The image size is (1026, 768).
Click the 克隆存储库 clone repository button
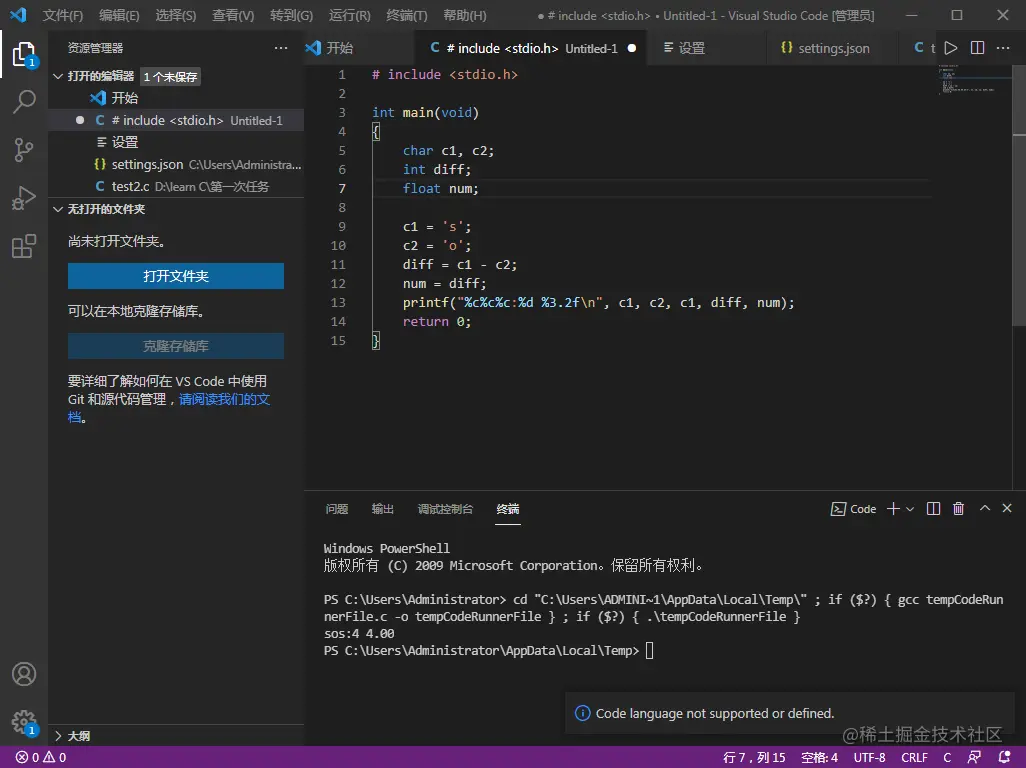(175, 346)
